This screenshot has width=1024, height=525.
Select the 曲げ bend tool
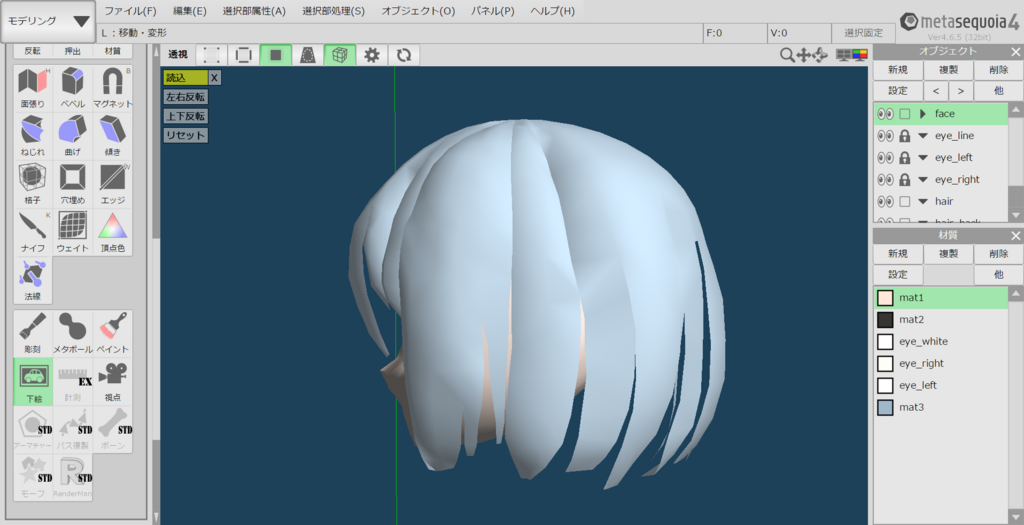pos(72,136)
